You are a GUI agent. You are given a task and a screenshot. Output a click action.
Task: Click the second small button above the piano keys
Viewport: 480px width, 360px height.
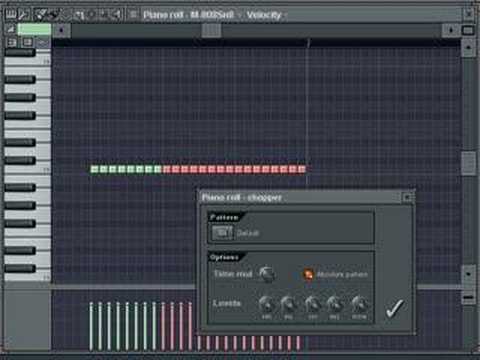click(27, 42)
